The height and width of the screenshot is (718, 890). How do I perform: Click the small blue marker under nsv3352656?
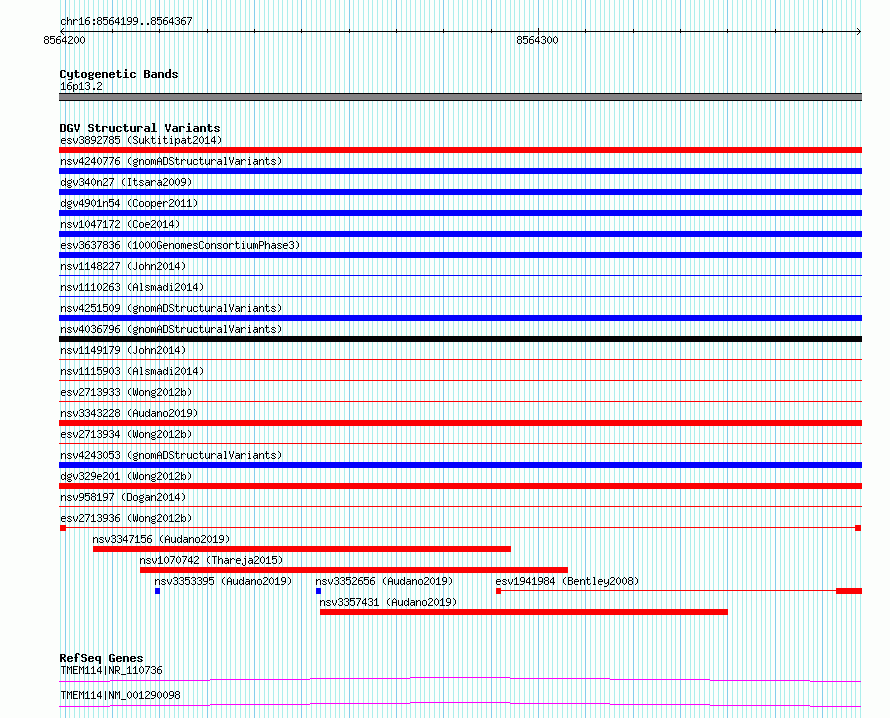pos(318,591)
